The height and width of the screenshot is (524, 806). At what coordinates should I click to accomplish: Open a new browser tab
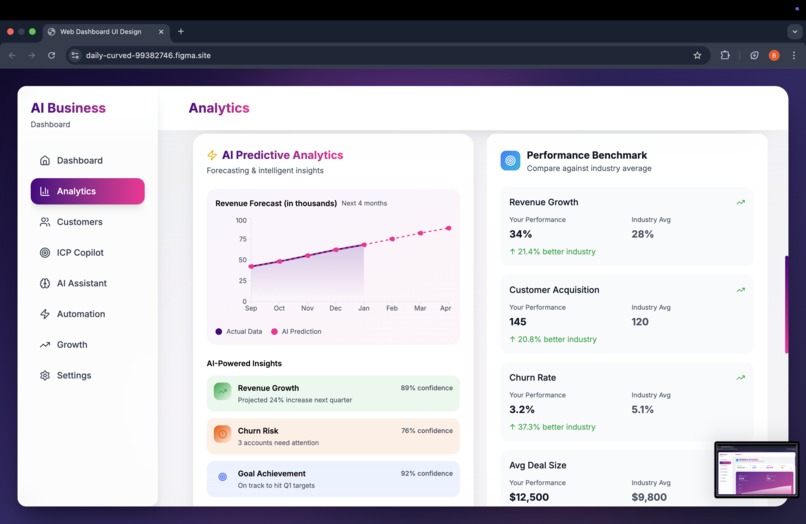(181, 31)
